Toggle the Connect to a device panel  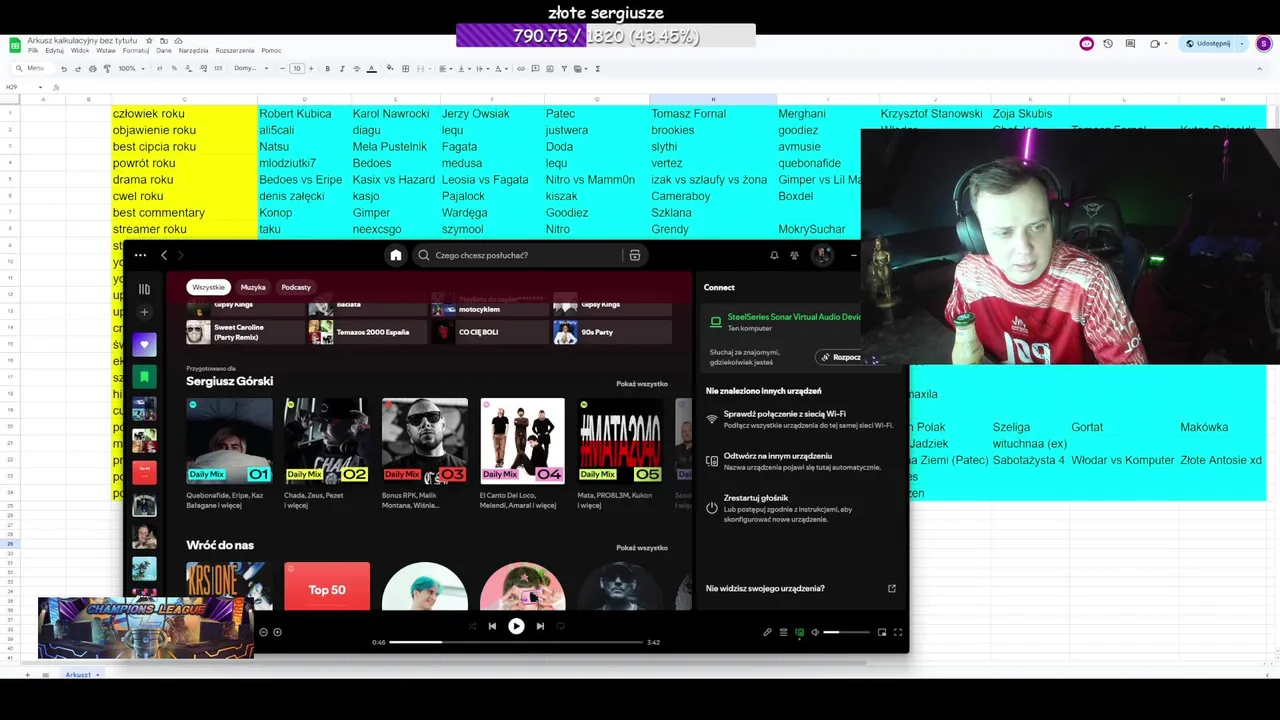(x=799, y=632)
